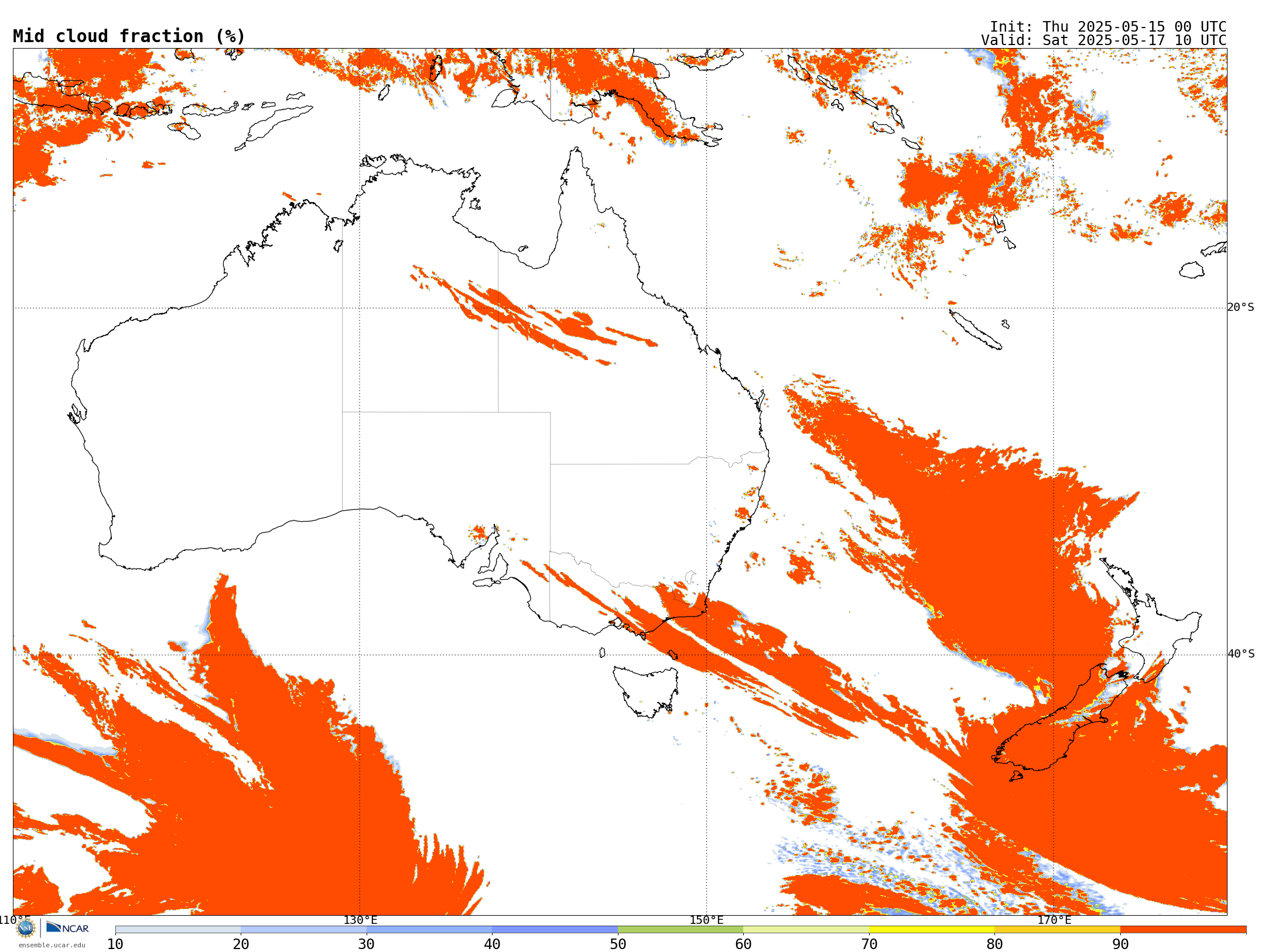Image resolution: width=1265 pixels, height=952 pixels.
Task: Click the colorbar tick label 50
Action: (618, 944)
